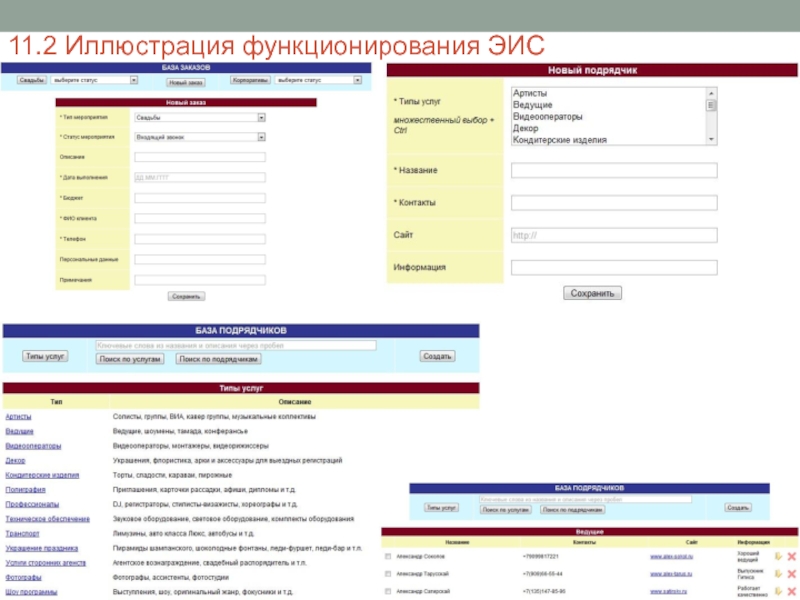The width and height of the screenshot is (800, 600).
Task: Click delete icon for Александр Соколов row
Action: (x=791, y=556)
